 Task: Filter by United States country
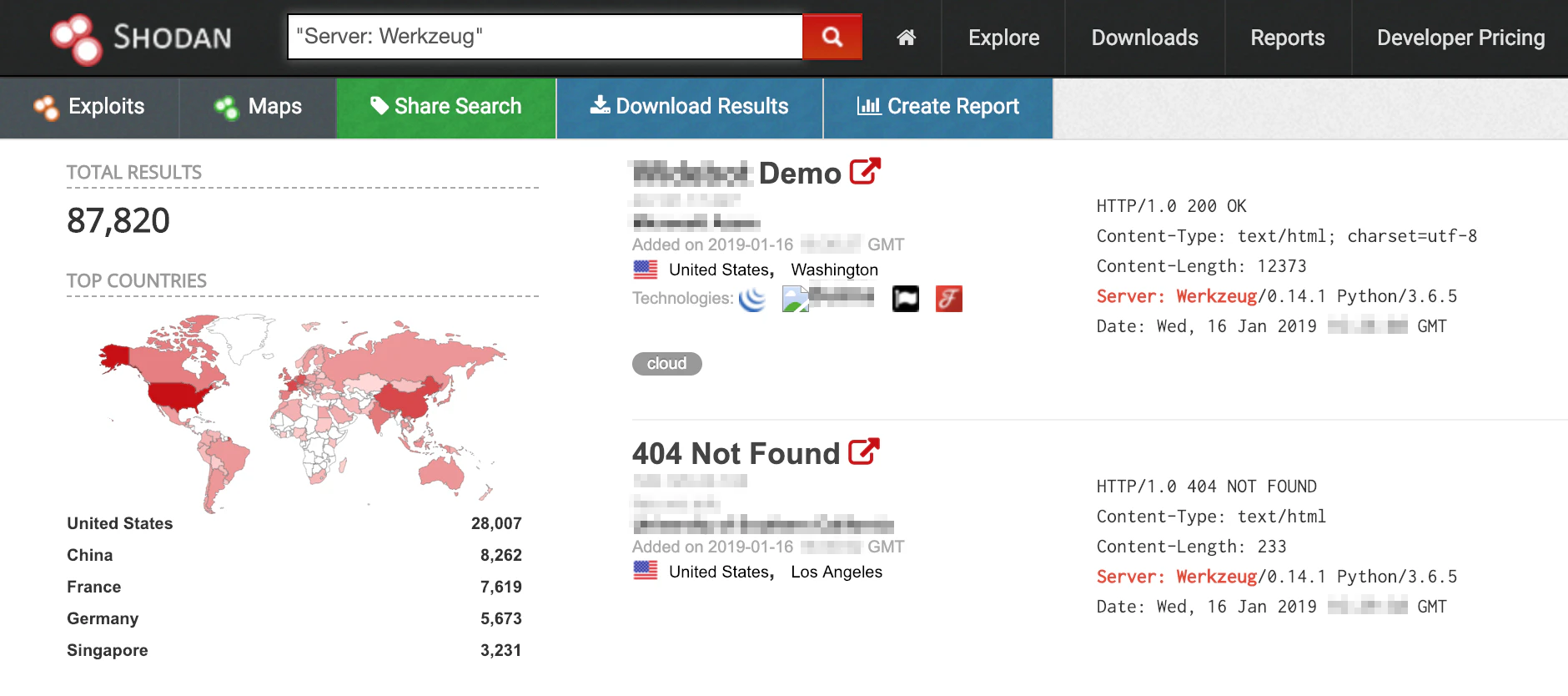pos(120,523)
